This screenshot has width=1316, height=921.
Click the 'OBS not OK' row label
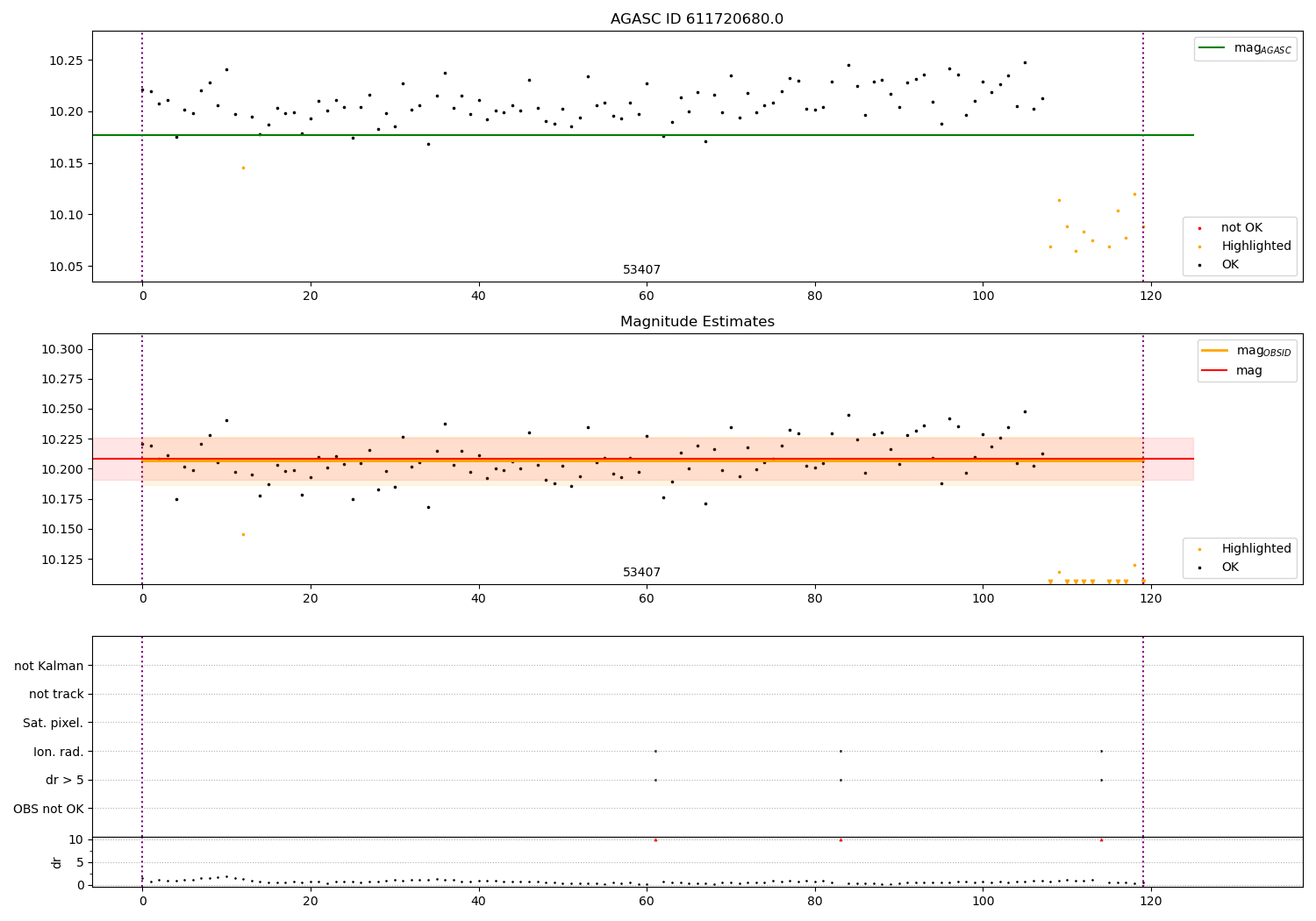pyautogui.click(x=49, y=809)
